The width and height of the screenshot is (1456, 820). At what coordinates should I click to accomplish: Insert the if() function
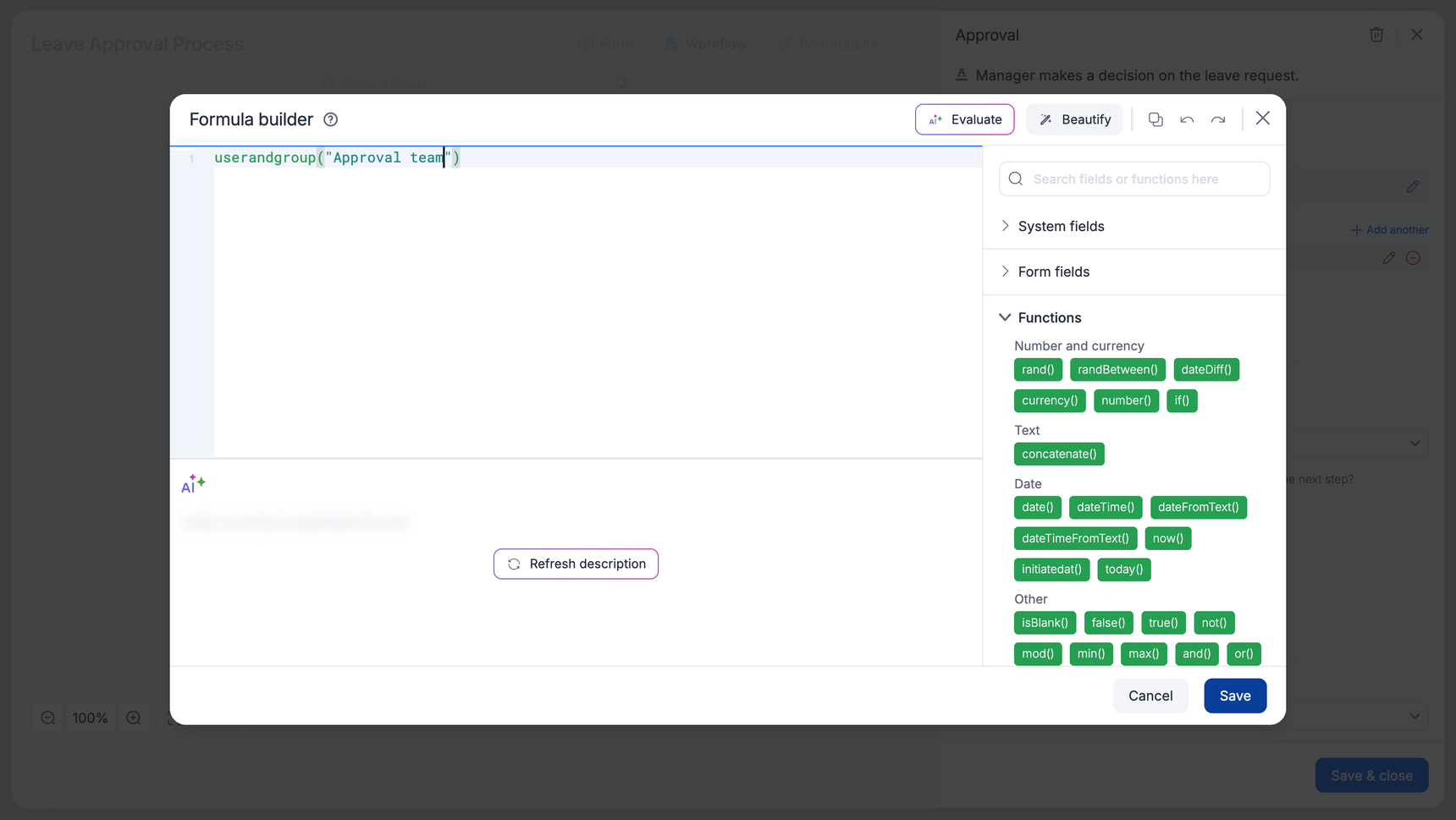click(1182, 400)
